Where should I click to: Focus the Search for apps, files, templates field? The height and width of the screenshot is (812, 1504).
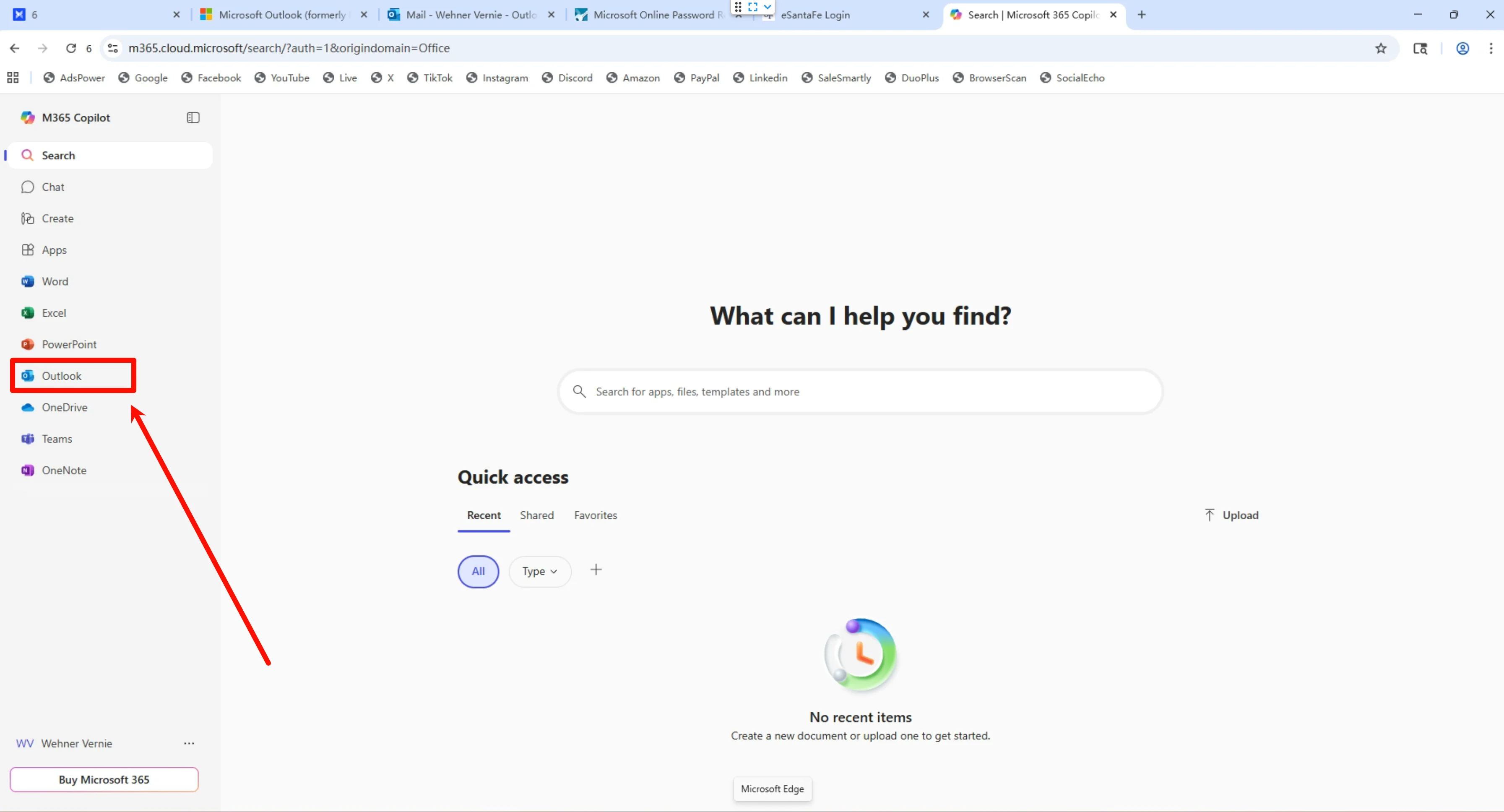pyautogui.click(x=860, y=392)
